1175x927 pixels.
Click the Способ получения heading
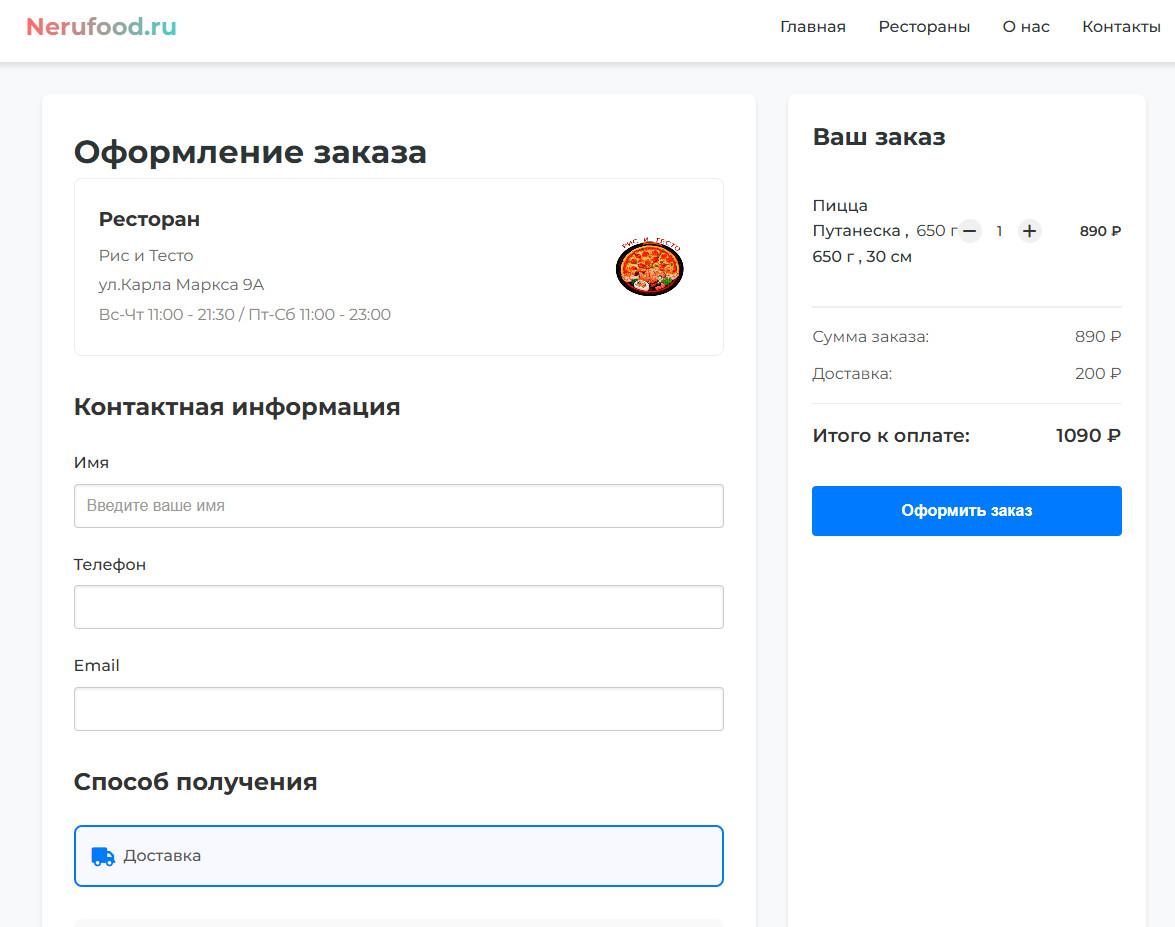196,782
